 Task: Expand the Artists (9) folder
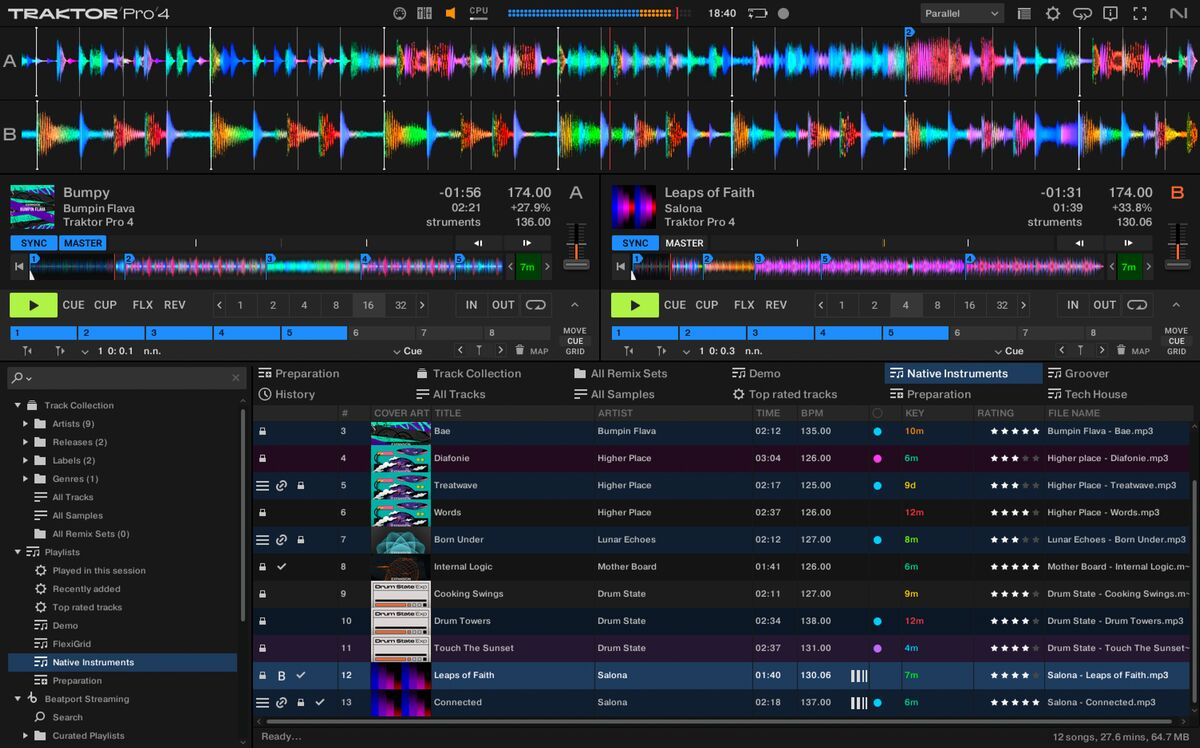click(26, 424)
